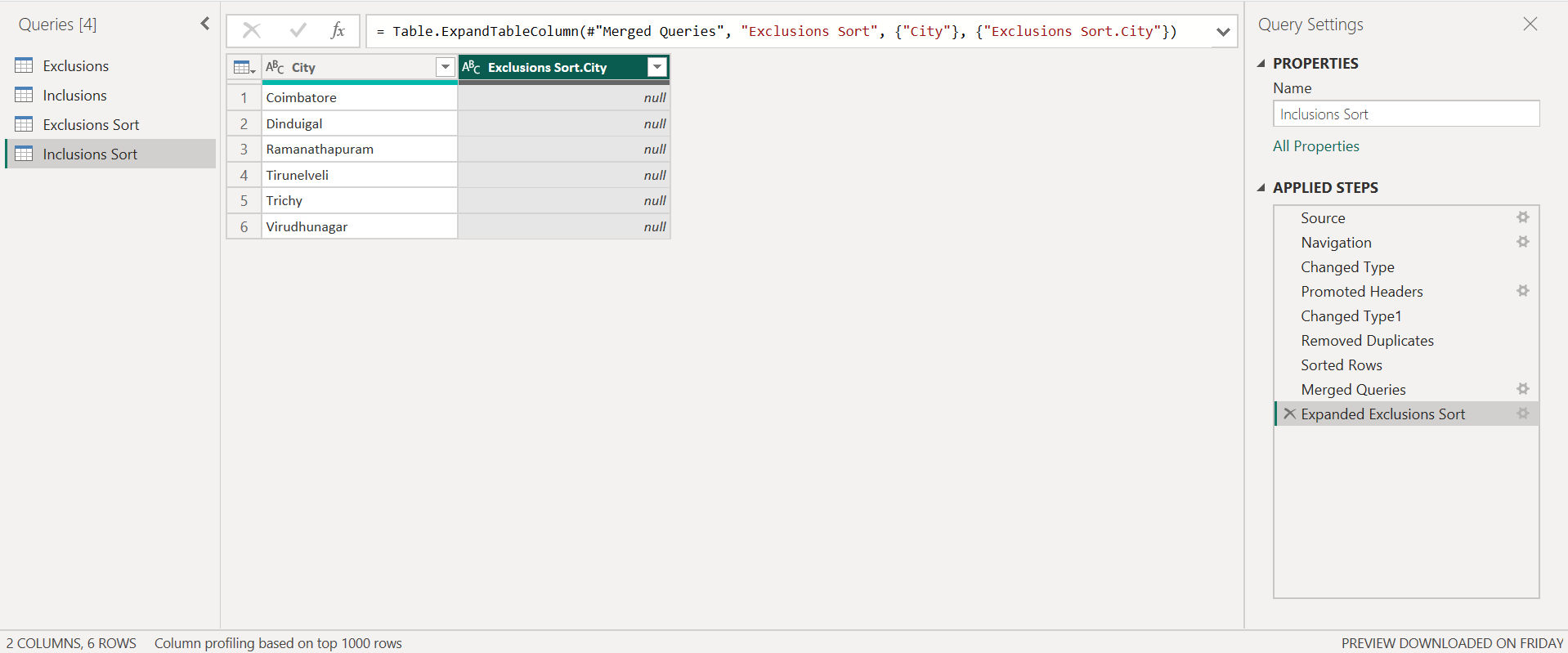Click the column profiling status text
This screenshot has height=653, width=1568.
coord(278,643)
